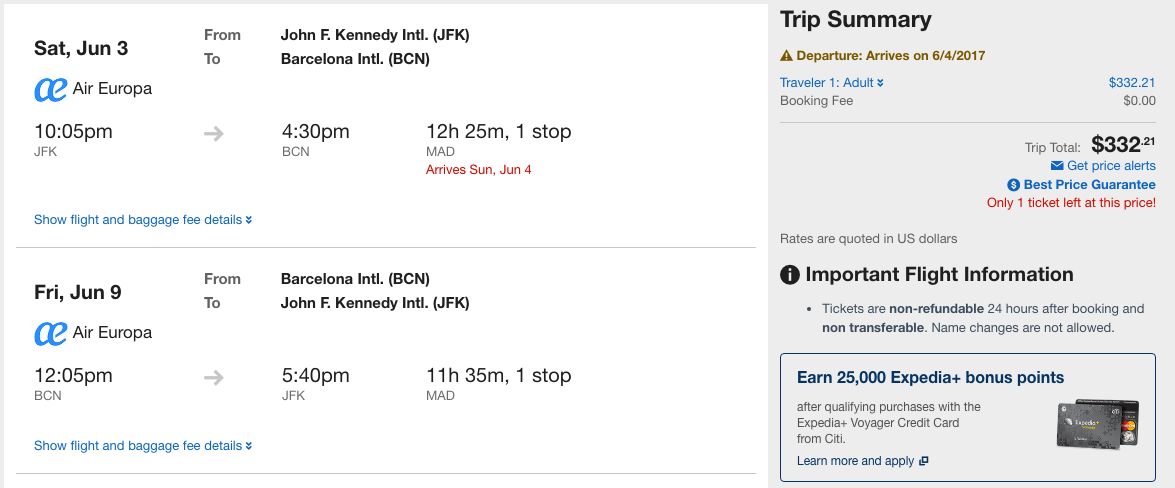Click the $332.21 traveler price link

coord(1132,82)
